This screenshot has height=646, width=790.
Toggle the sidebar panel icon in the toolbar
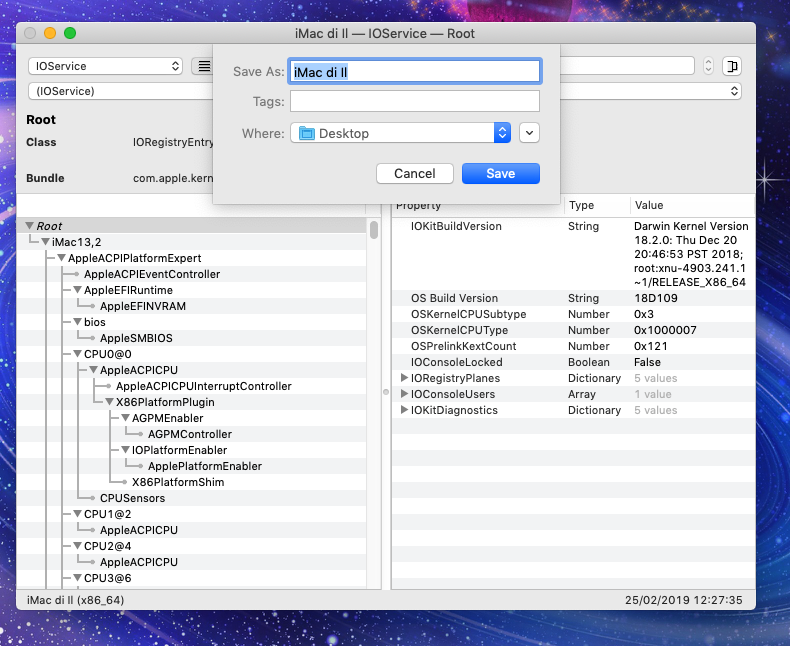click(x=732, y=66)
